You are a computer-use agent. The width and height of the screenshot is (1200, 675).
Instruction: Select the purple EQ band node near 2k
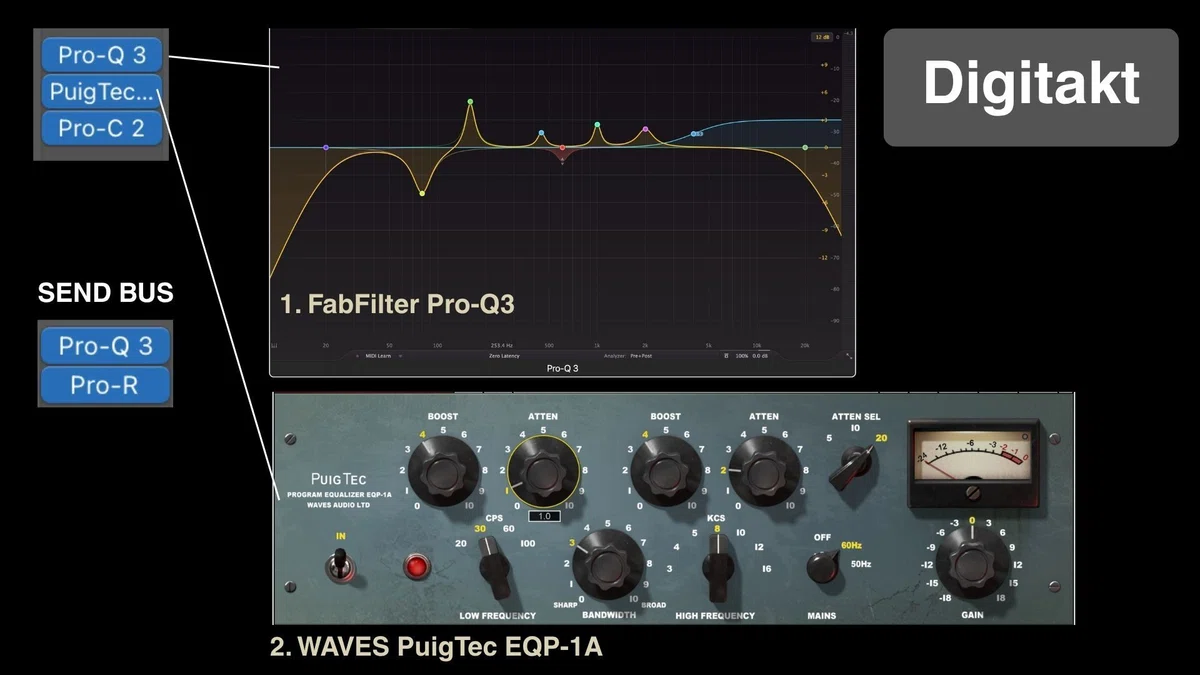pyautogui.click(x=646, y=129)
